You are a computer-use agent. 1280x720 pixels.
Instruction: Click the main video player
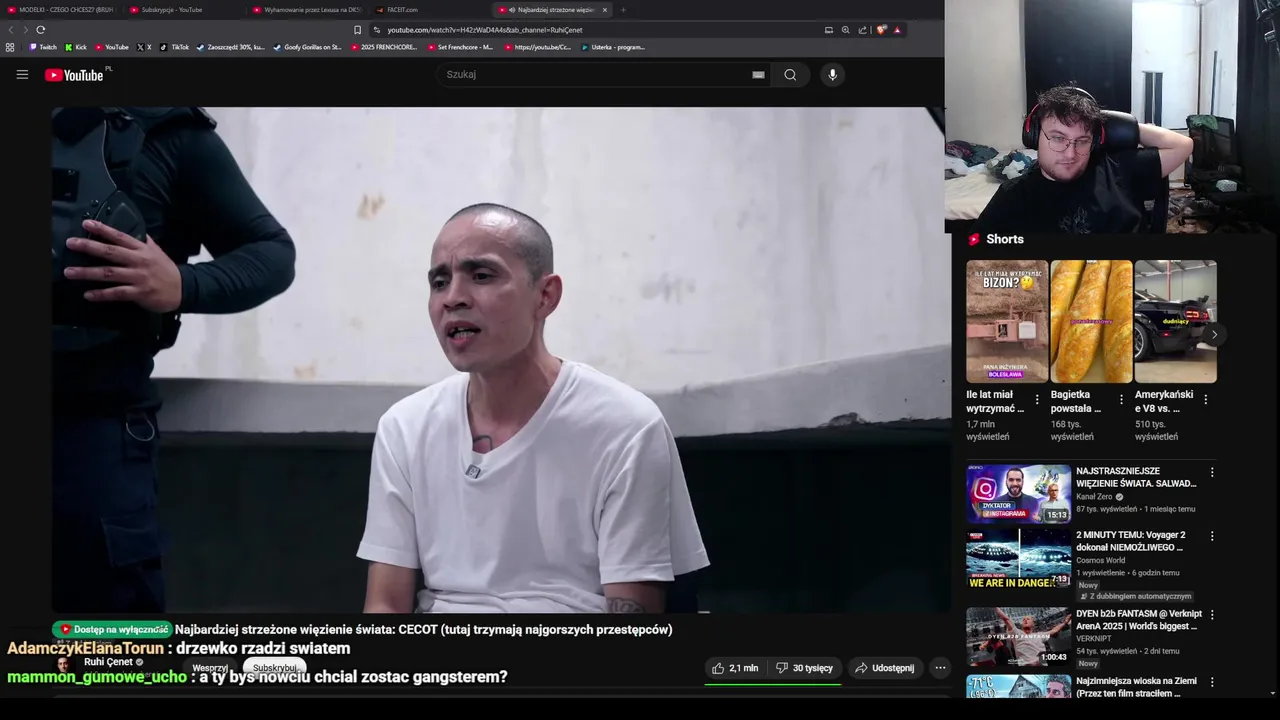(x=500, y=360)
